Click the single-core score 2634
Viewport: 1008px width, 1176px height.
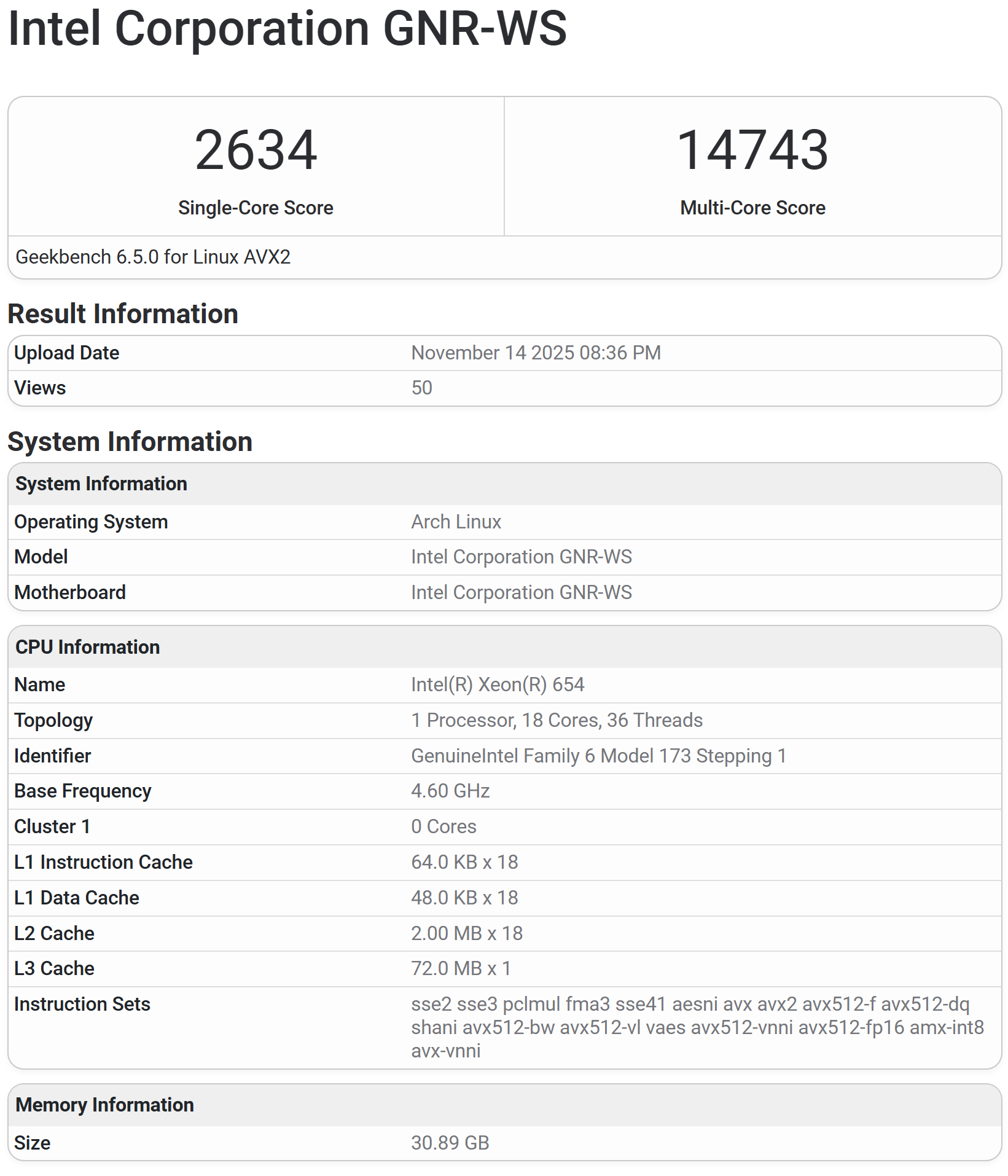[x=256, y=151]
